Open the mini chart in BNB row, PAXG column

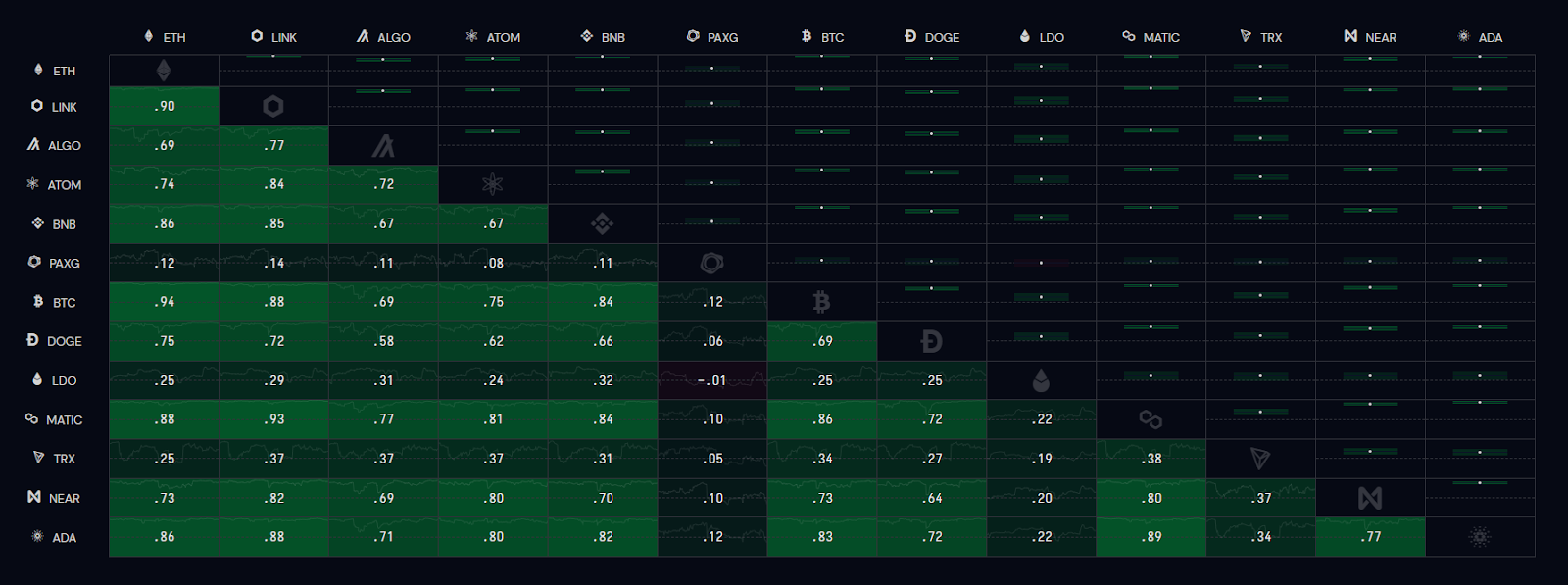(712, 223)
